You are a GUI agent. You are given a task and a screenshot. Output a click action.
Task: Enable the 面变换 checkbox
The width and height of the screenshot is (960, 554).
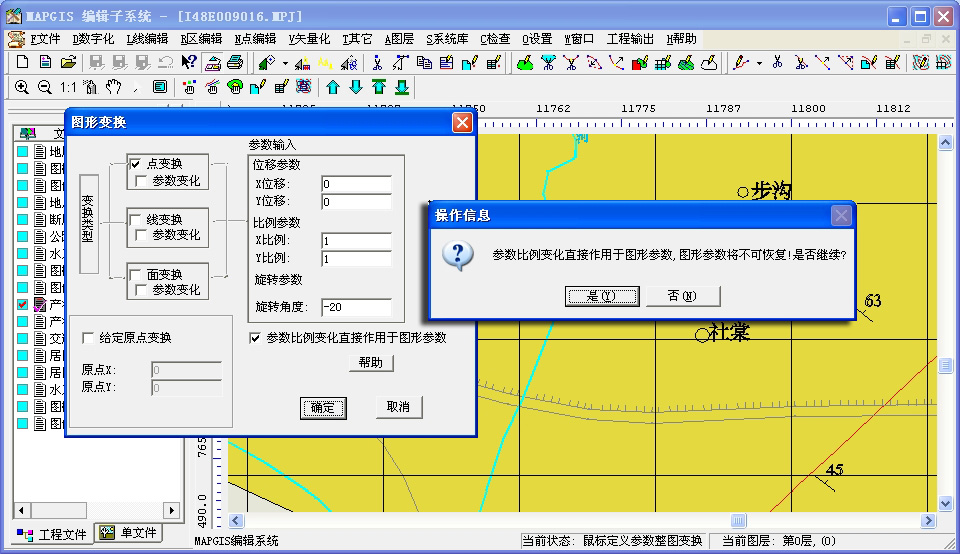tap(135, 274)
